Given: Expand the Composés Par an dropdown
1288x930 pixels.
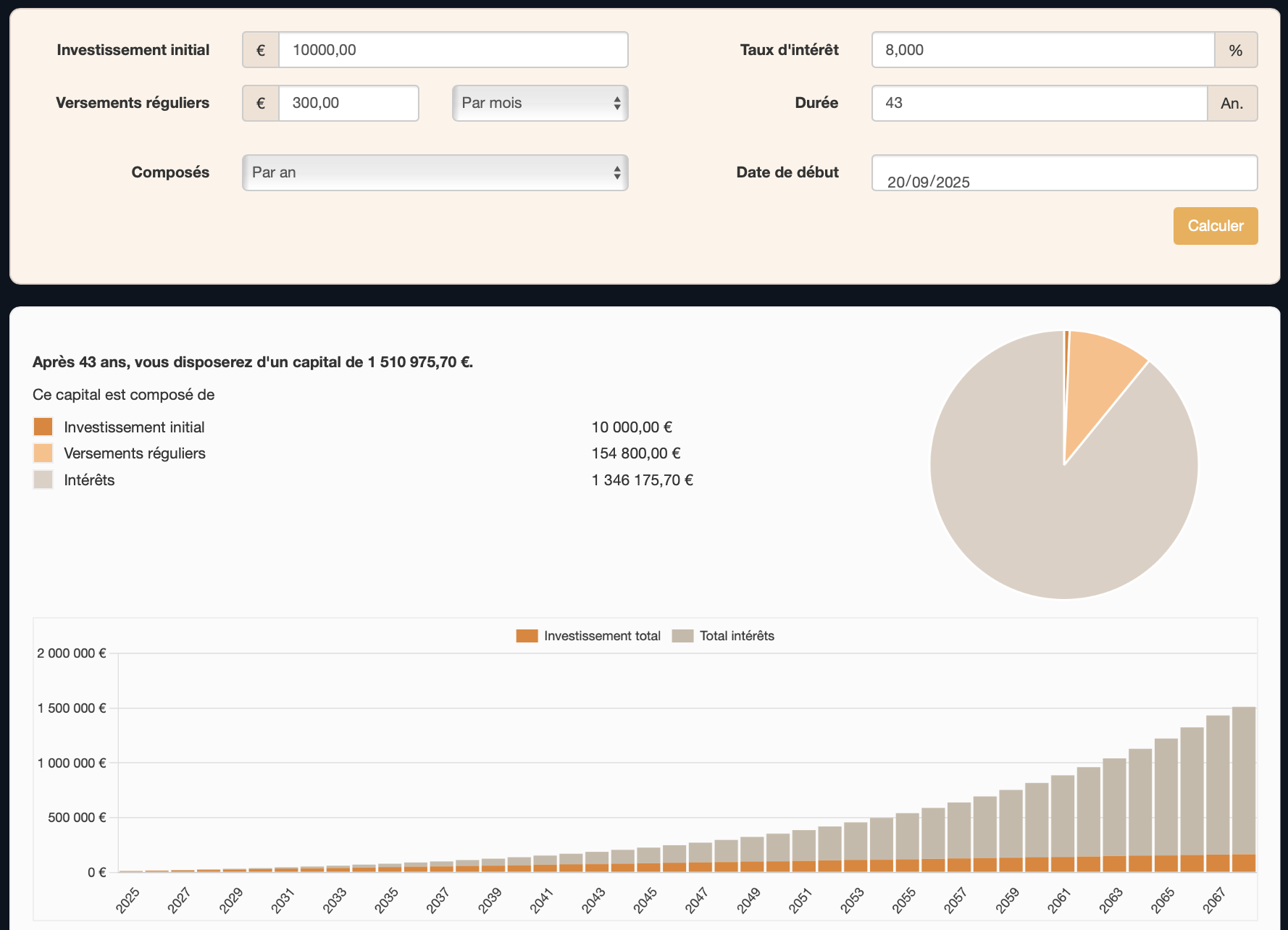Looking at the screenshot, I should (435, 172).
